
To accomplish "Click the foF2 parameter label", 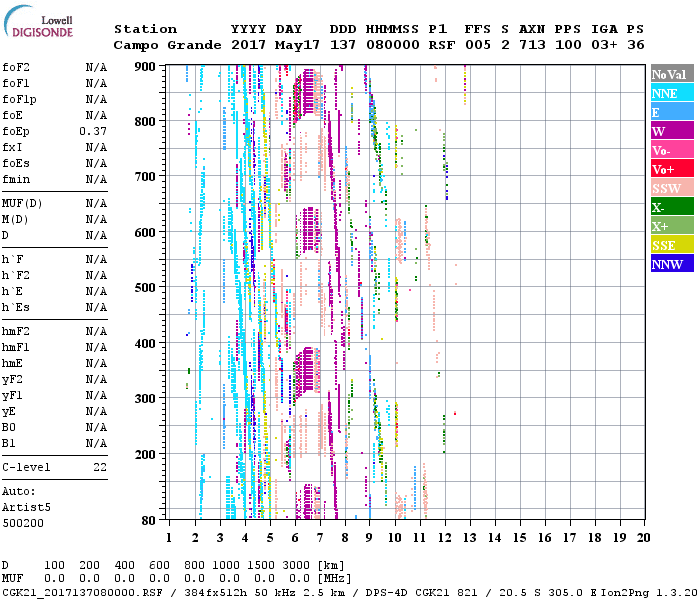I will pyautogui.click(x=16, y=67).
